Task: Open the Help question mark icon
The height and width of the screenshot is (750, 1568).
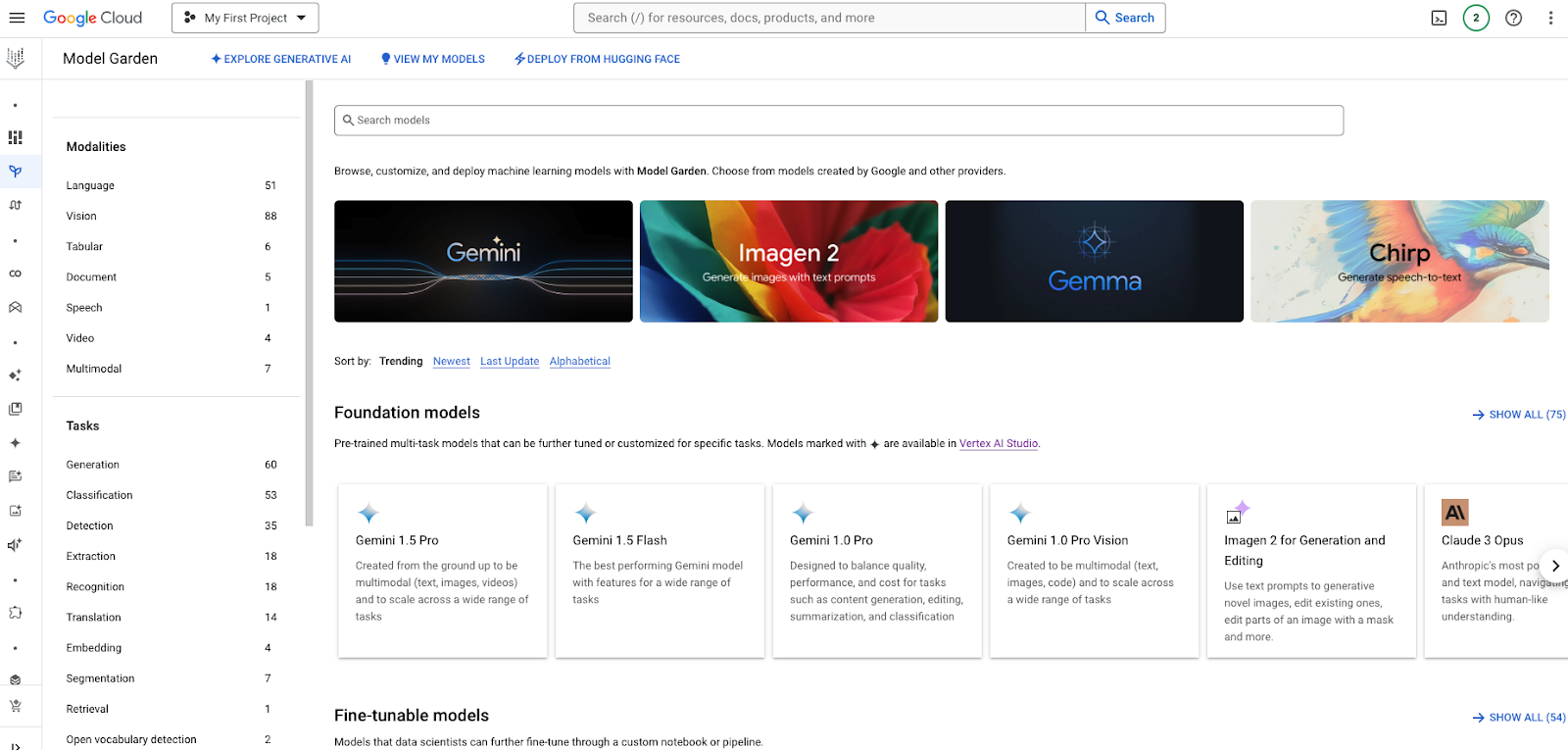Action: [x=1513, y=18]
